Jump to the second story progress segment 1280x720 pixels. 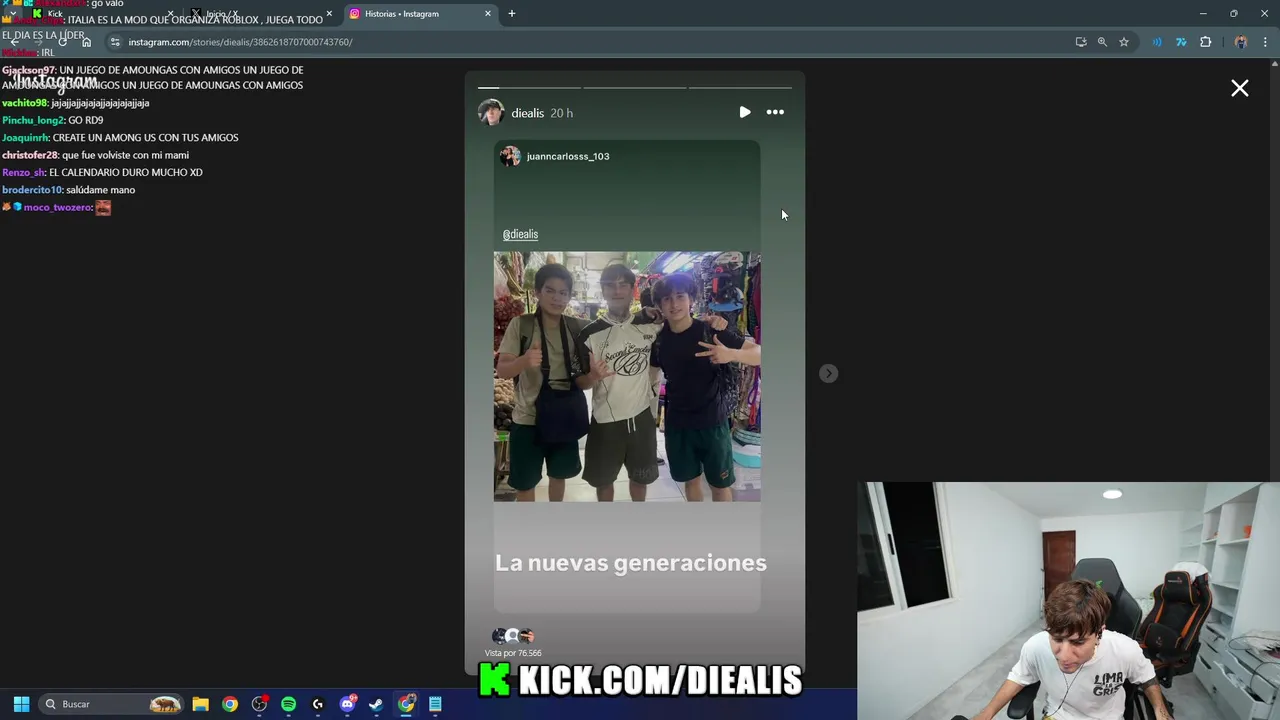pyautogui.click(x=634, y=88)
